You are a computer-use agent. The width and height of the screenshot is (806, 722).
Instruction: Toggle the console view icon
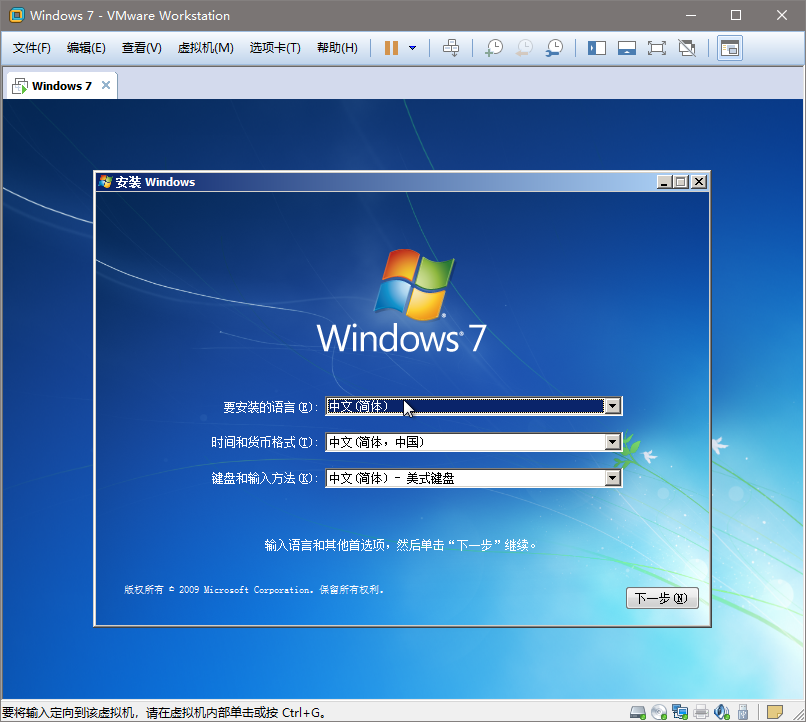tap(729, 48)
